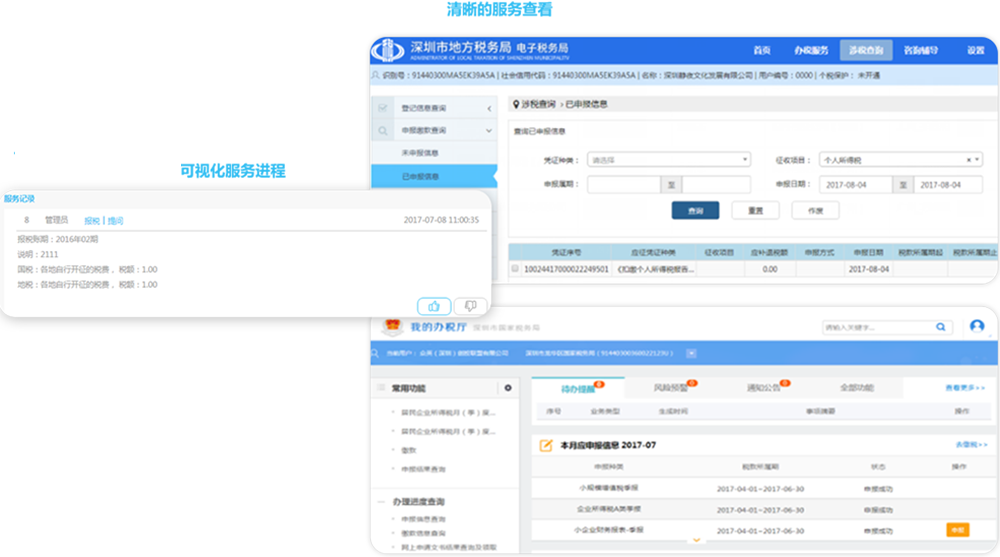Click the edit note icon beside 本月应申报信息
The image size is (1000, 557).
coord(546,445)
